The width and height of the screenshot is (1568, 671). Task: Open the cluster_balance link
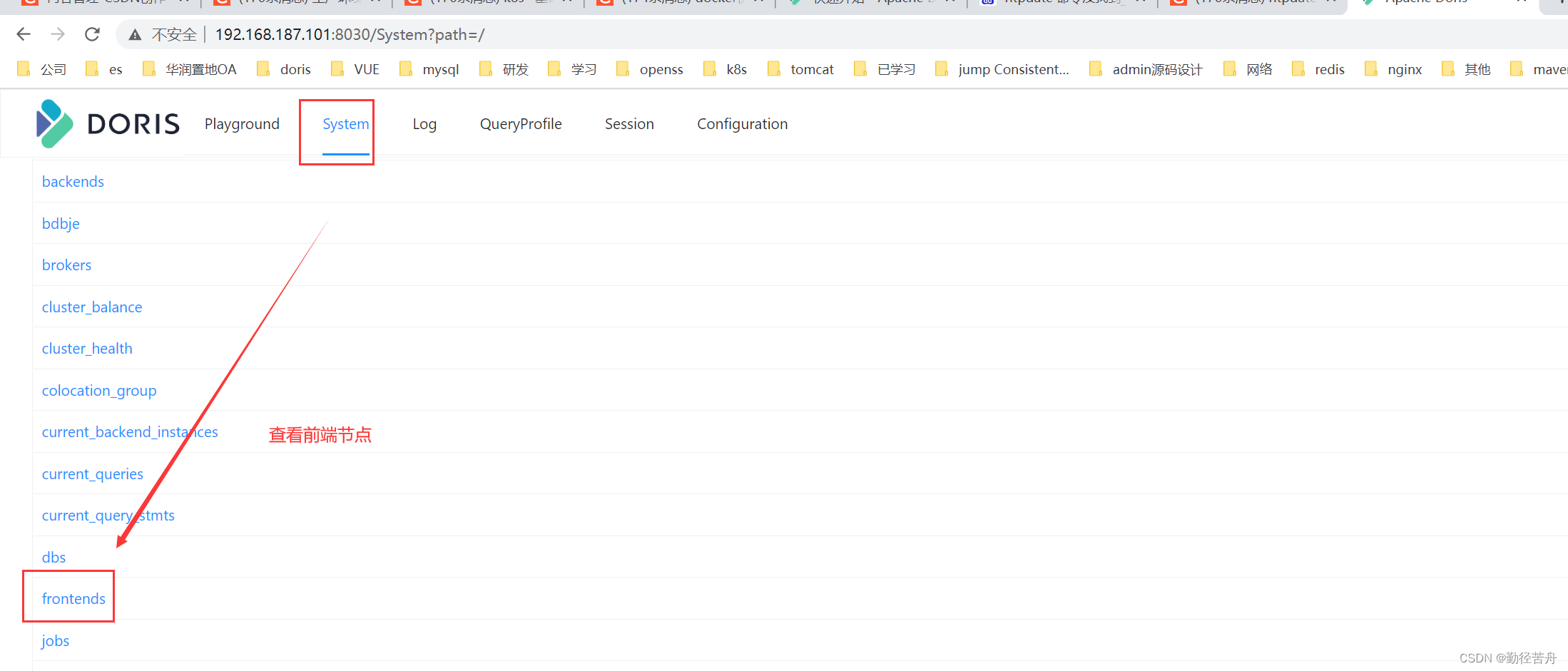(92, 307)
